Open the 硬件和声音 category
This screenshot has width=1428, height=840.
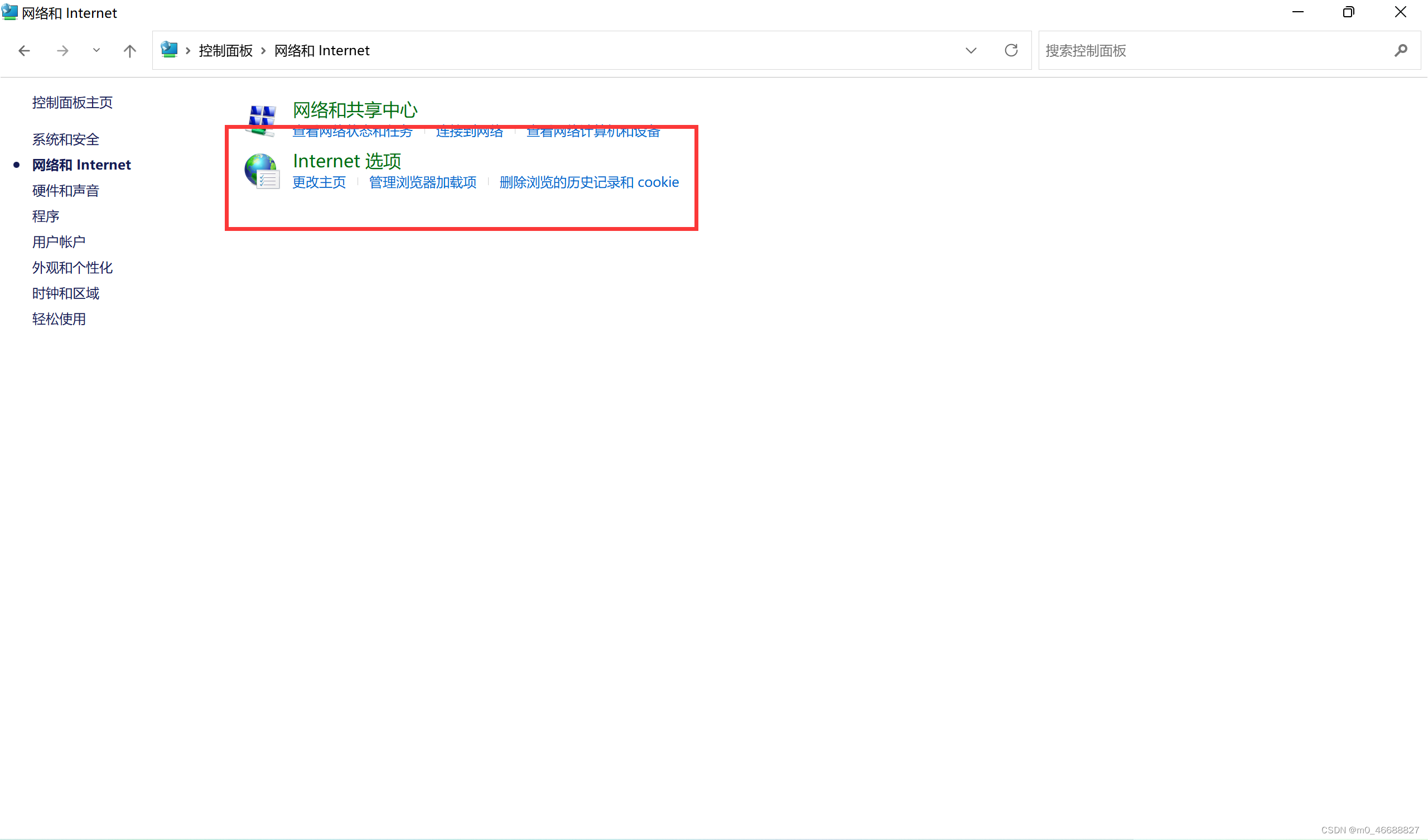[x=66, y=190]
